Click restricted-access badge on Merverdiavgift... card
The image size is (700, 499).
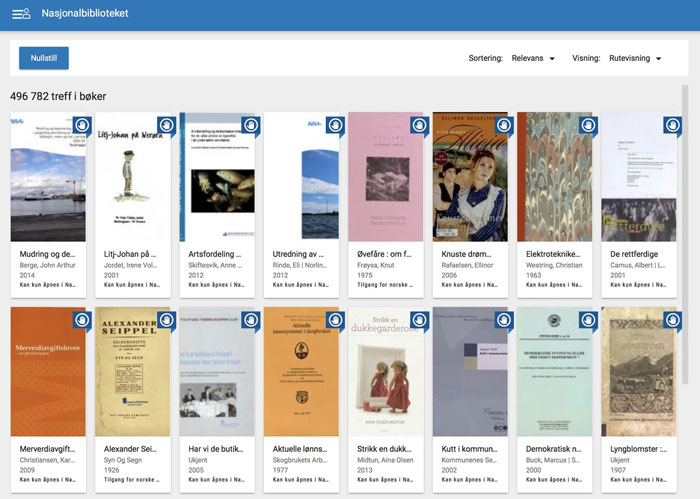tap(82, 321)
